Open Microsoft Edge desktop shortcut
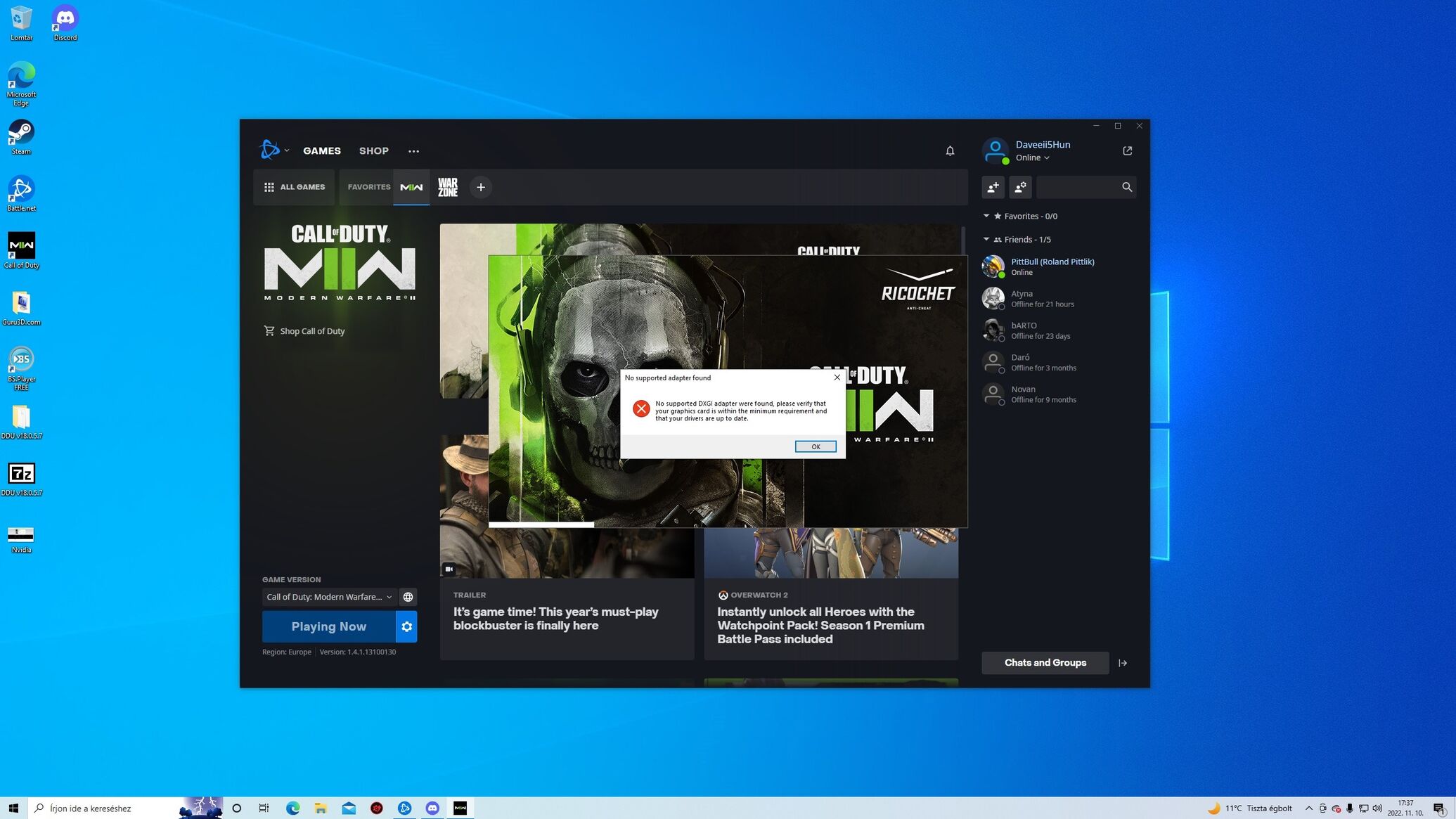1456x819 pixels. tap(21, 84)
